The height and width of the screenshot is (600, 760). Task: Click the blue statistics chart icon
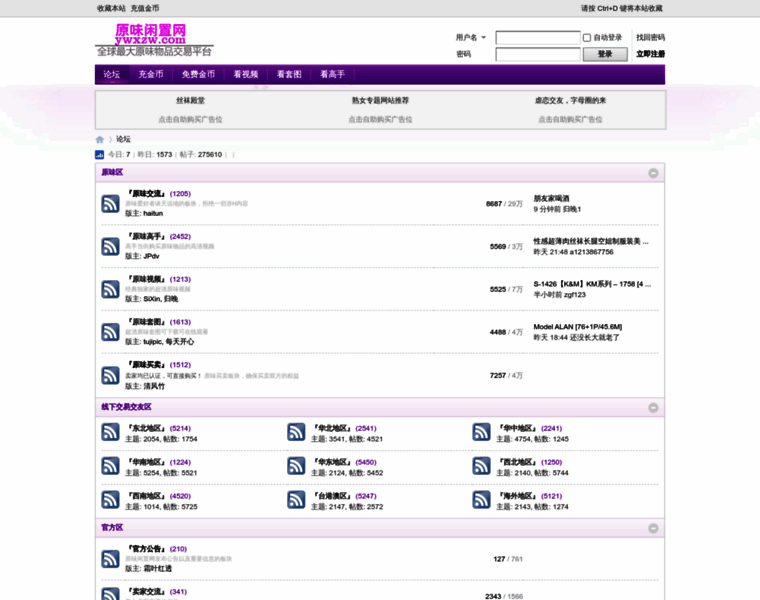[99, 155]
